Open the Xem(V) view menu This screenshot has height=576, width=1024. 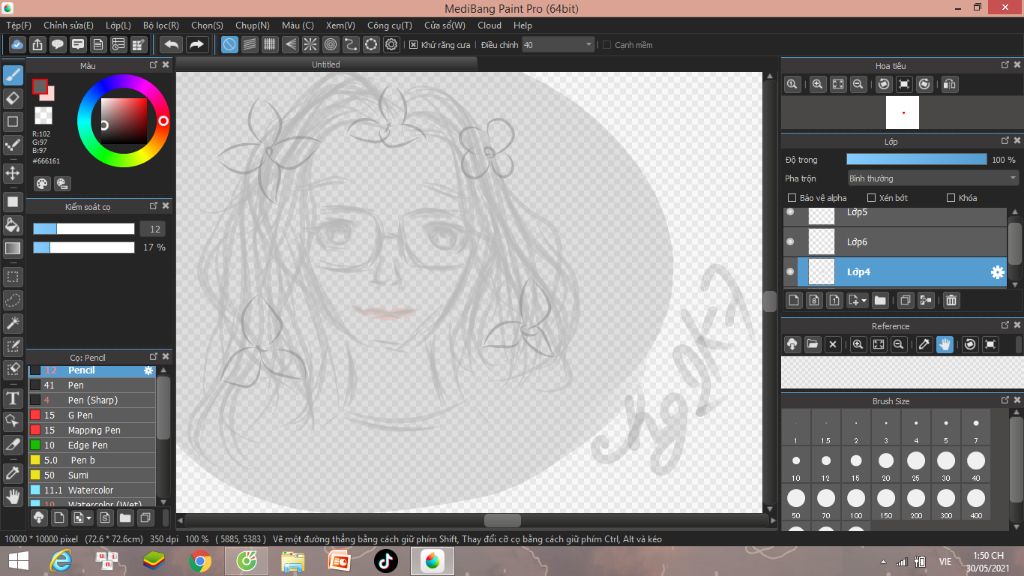(x=340, y=25)
